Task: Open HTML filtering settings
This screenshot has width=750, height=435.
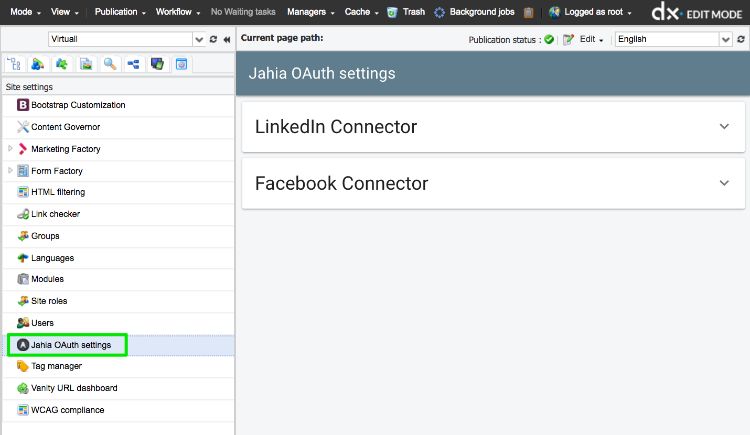Action: (58, 192)
